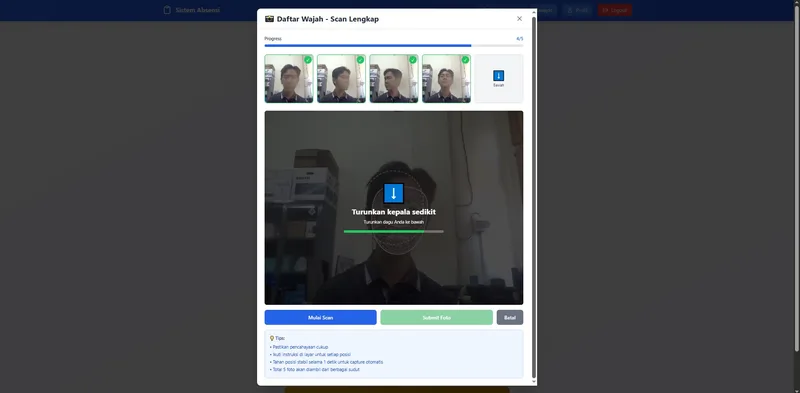800x393 pixels.
Task: Click the page's right-edge scrollbar
Action: [x=797, y=179]
